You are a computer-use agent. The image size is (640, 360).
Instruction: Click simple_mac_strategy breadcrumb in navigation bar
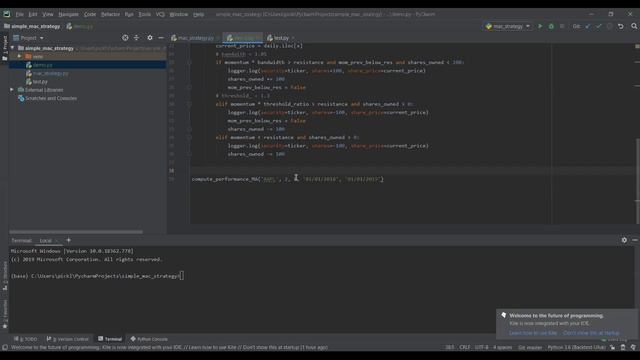(x=32, y=26)
